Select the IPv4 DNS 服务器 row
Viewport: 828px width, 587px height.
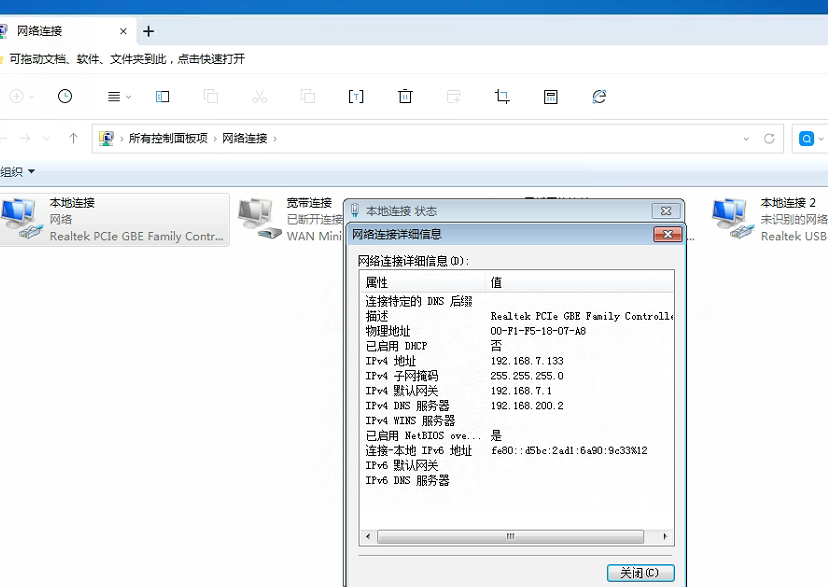pyautogui.click(x=518, y=405)
